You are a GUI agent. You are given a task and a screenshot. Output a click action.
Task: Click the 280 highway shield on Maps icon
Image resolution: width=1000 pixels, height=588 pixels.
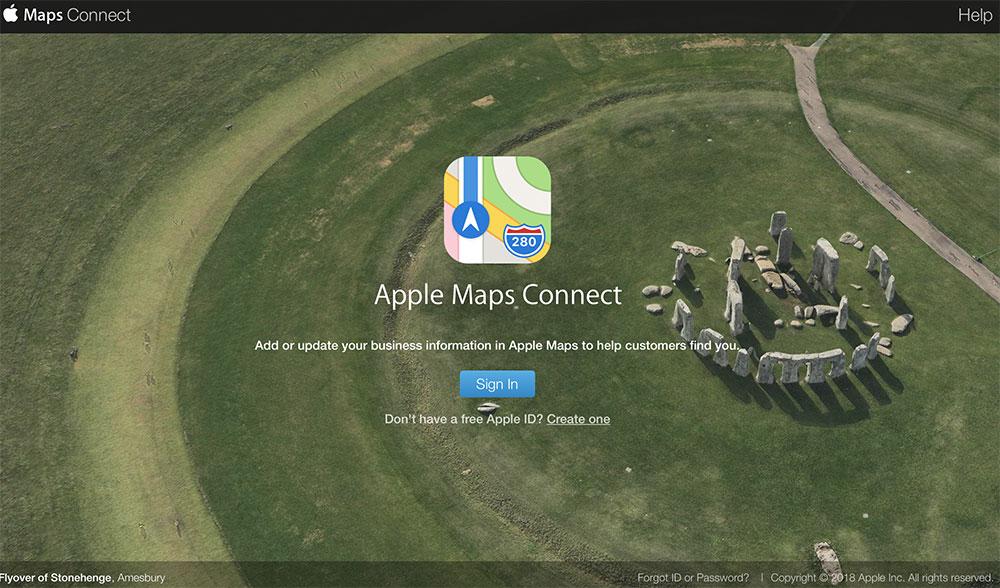pyautogui.click(x=524, y=241)
